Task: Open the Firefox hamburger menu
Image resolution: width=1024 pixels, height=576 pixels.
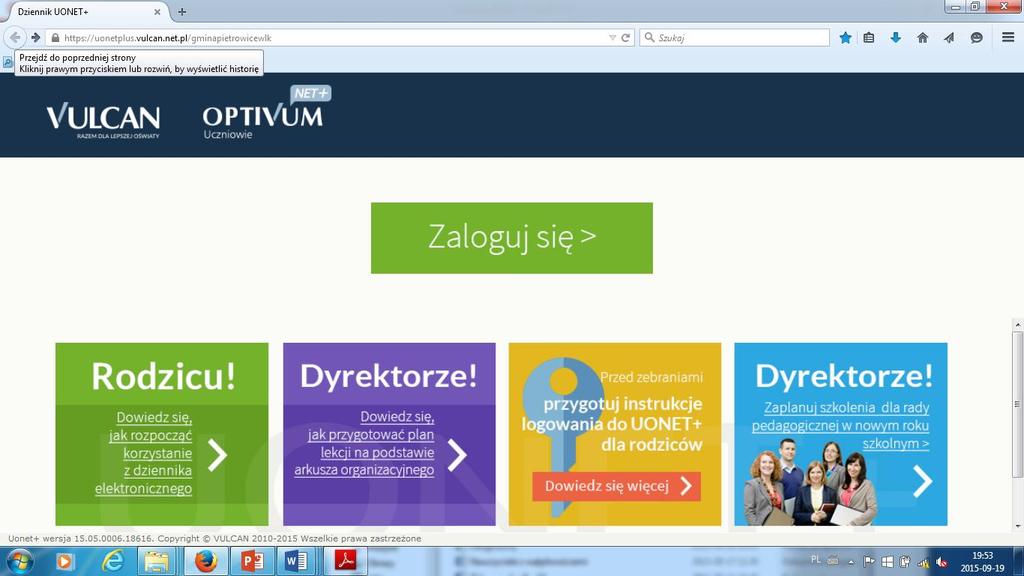Action: click(x=1008, y=38)
